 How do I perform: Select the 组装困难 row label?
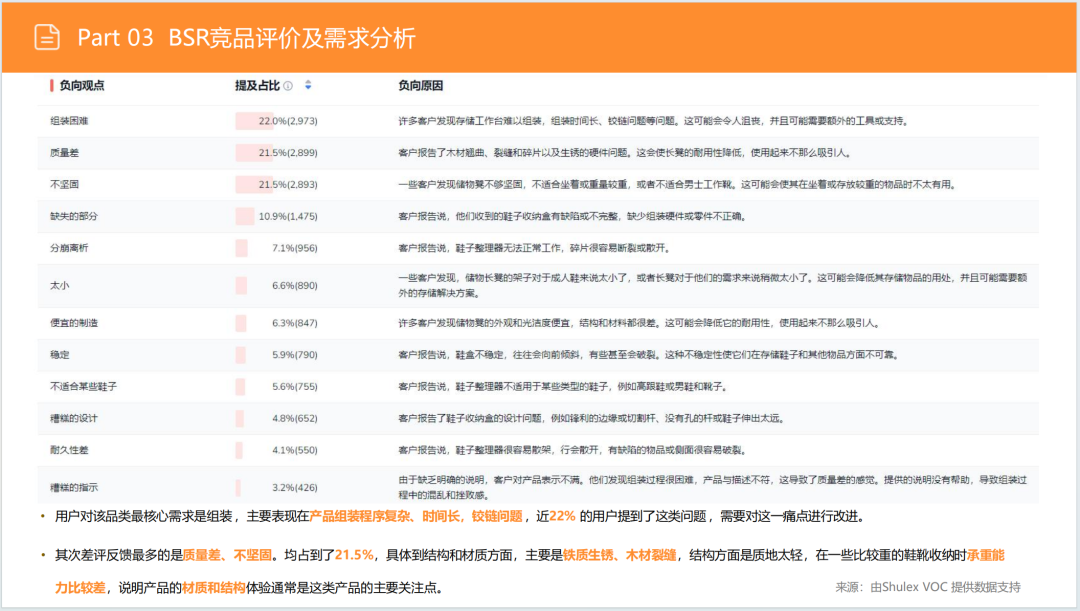(69, 121)
